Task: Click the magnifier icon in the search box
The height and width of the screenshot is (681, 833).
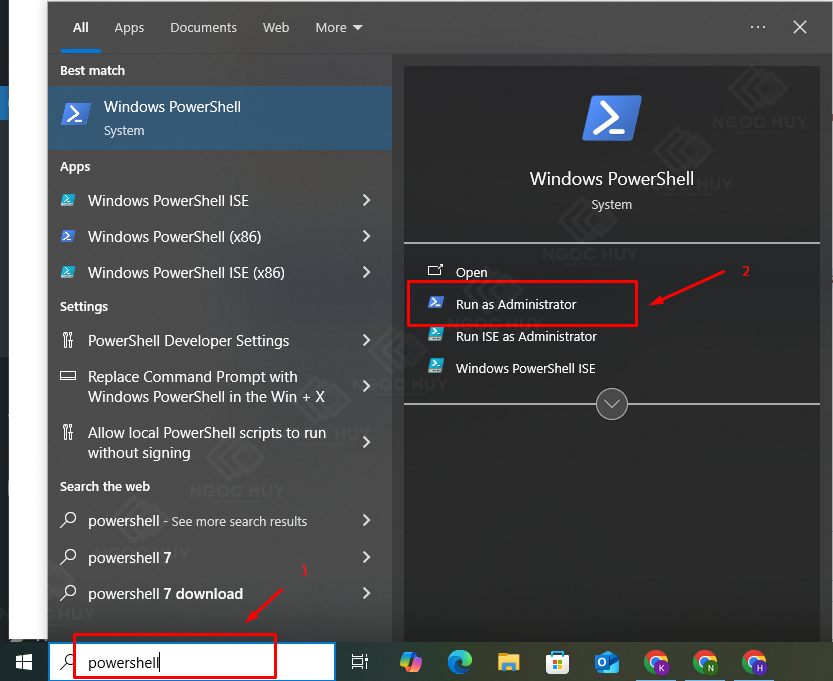Action: (x=67, y=662)
